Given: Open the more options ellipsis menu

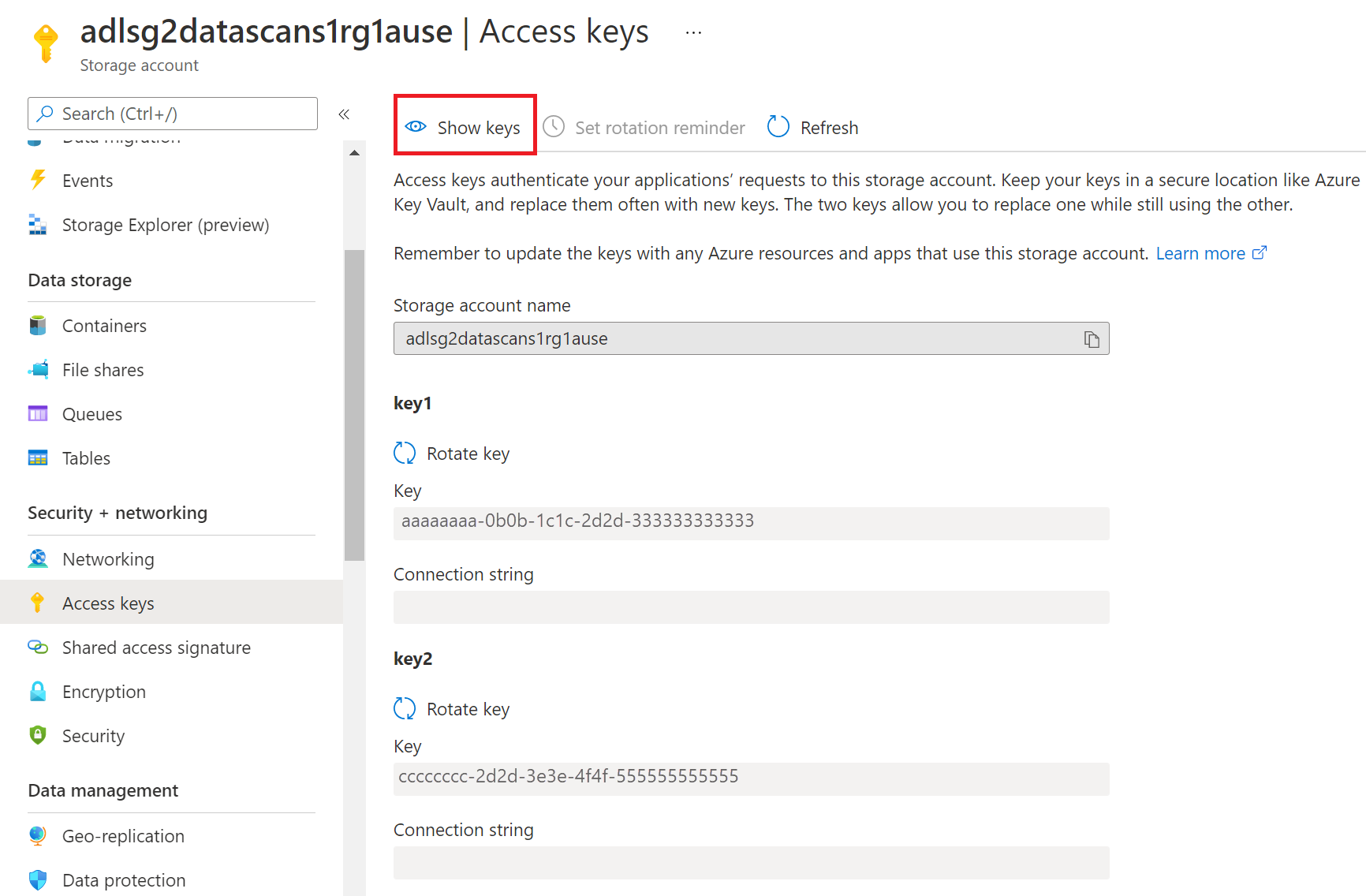Looking at the screenshot, I should click(x=693, y=32).
